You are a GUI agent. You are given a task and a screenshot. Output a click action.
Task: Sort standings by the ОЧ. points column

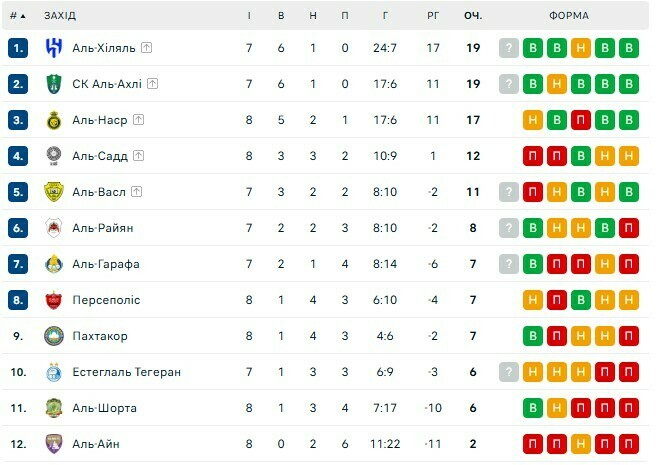(x=473, y=16)
